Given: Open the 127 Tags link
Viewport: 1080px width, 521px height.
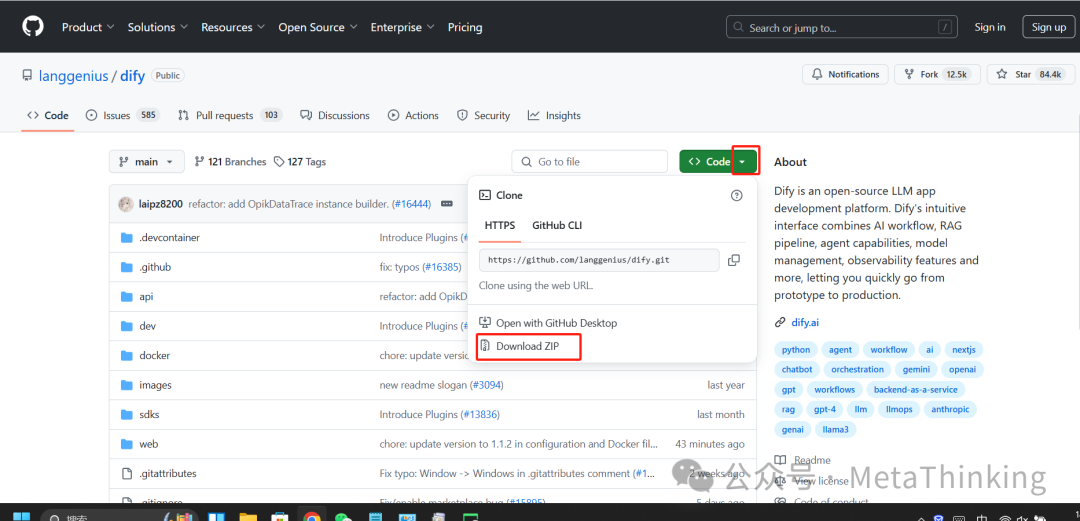Looking at the screenshot, I should pos(300,162).
